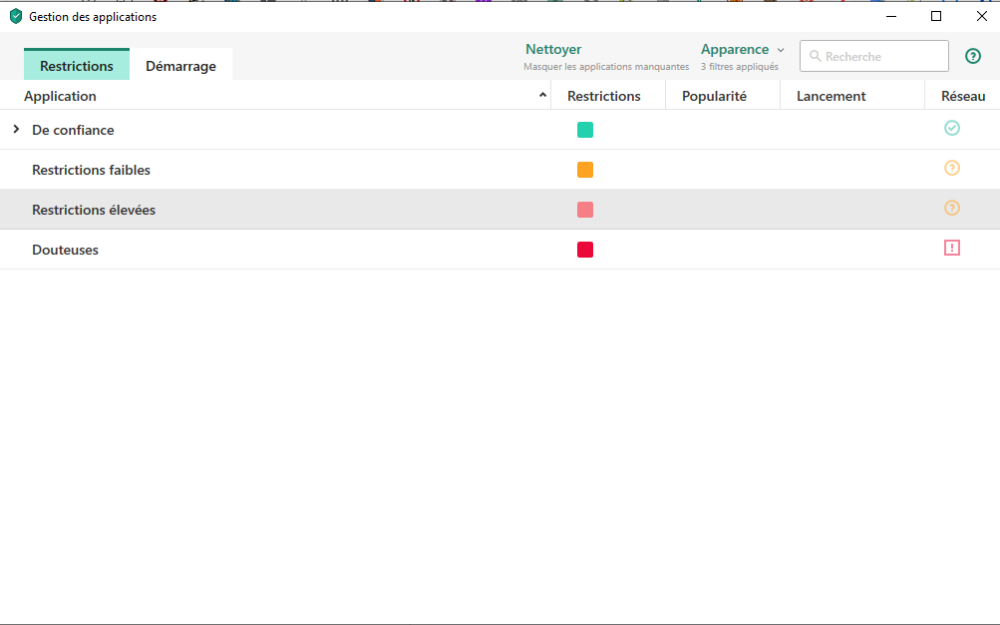Switch to the Démarrage tab
The width and height of the screenshot is (1000, 625).
(x=180, y=65)
